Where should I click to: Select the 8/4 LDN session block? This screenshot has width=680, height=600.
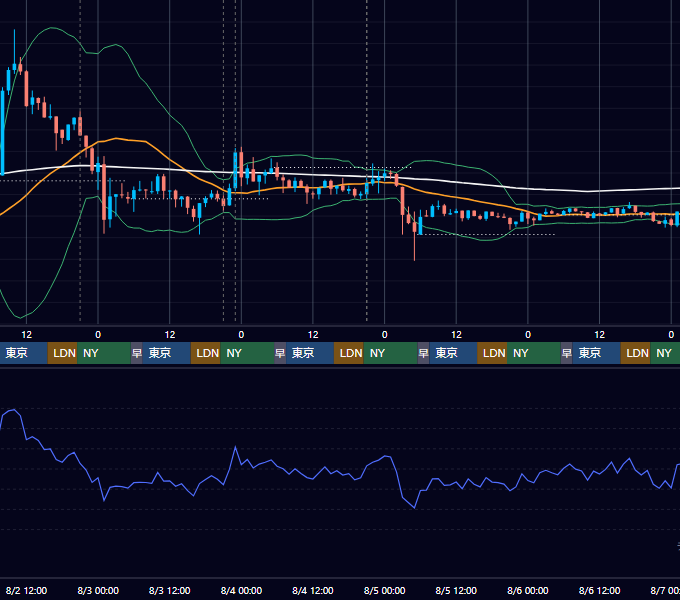click(x=349, y=353)
